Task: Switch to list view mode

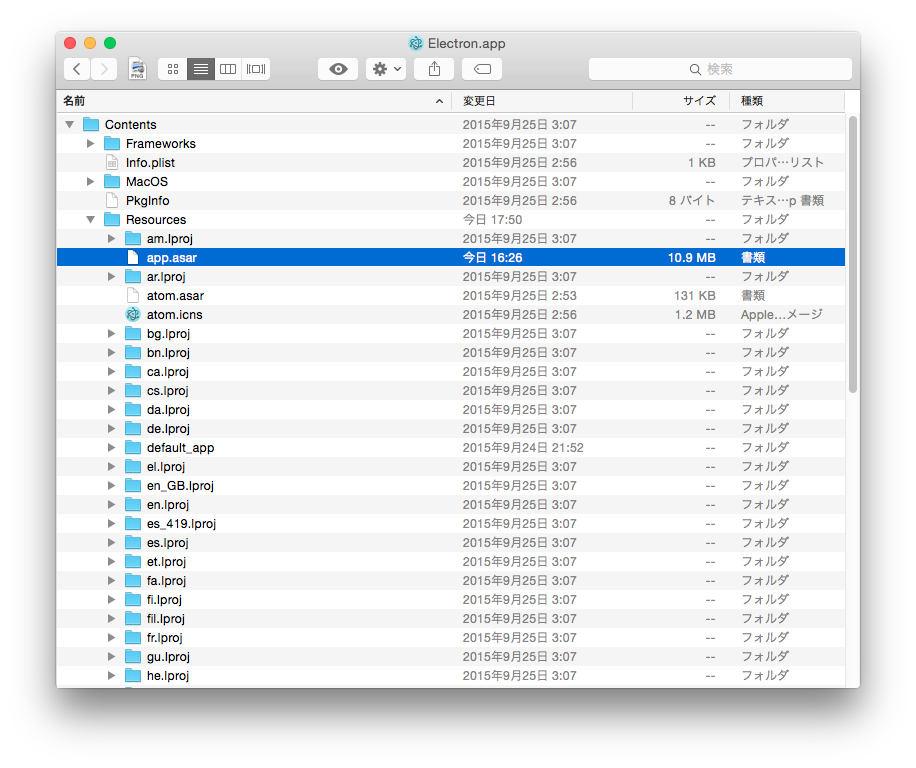Action: [x=200, y=69]
